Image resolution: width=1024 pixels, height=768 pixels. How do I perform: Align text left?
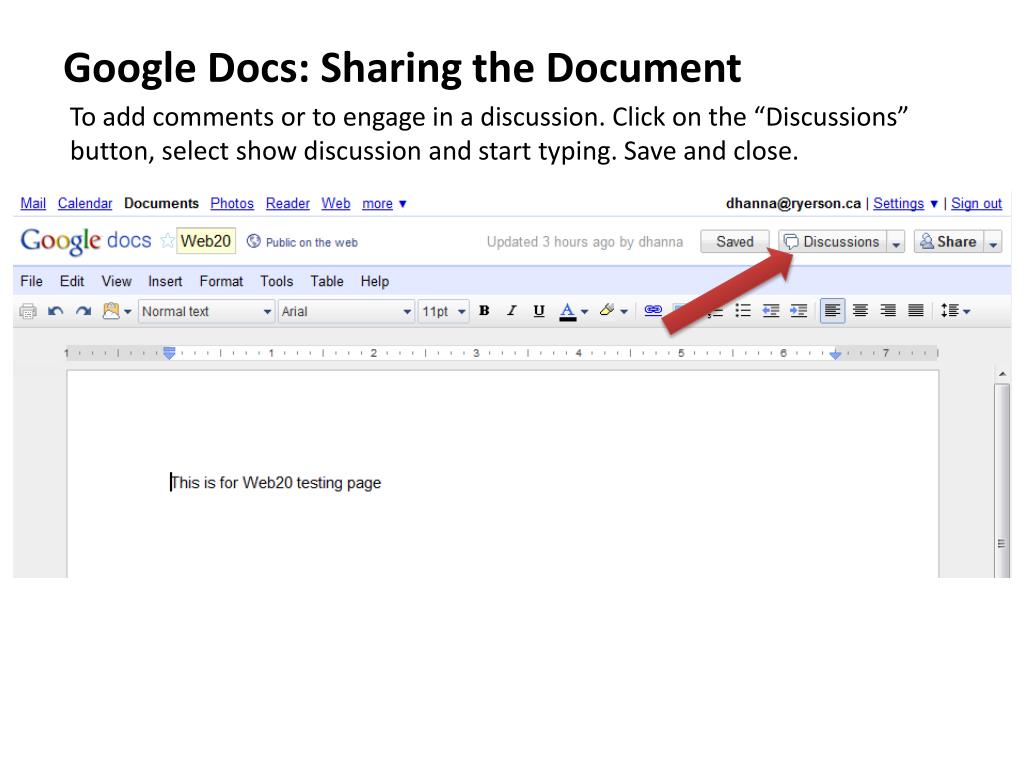point(833,311)
